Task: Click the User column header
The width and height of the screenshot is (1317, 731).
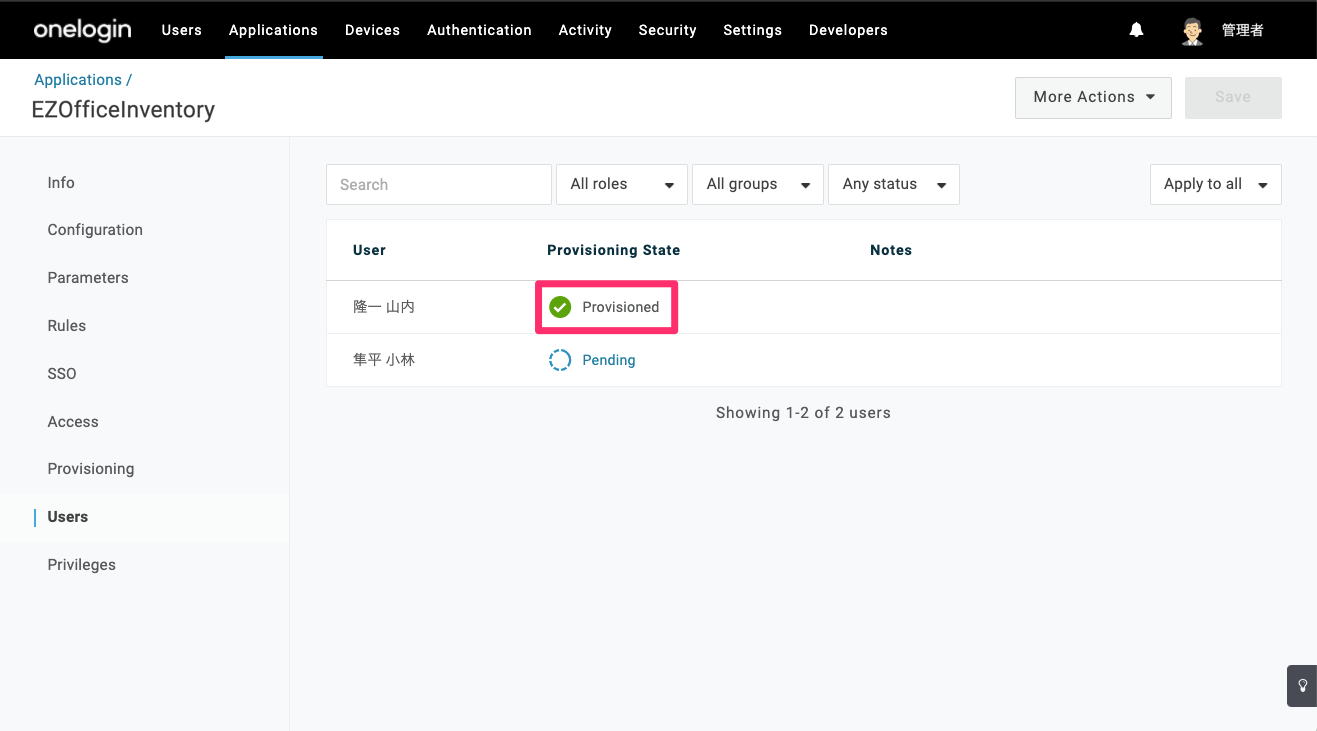Action: point(369,250)
